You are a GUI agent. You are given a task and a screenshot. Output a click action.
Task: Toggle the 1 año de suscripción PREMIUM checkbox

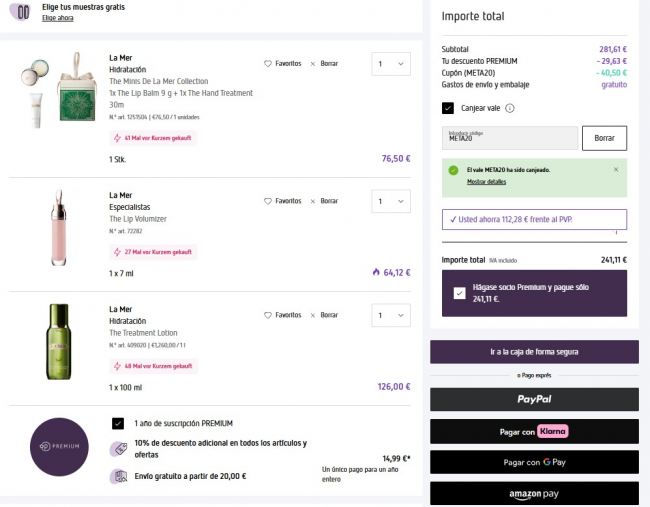pyautogui.click(x=118, y=423)
